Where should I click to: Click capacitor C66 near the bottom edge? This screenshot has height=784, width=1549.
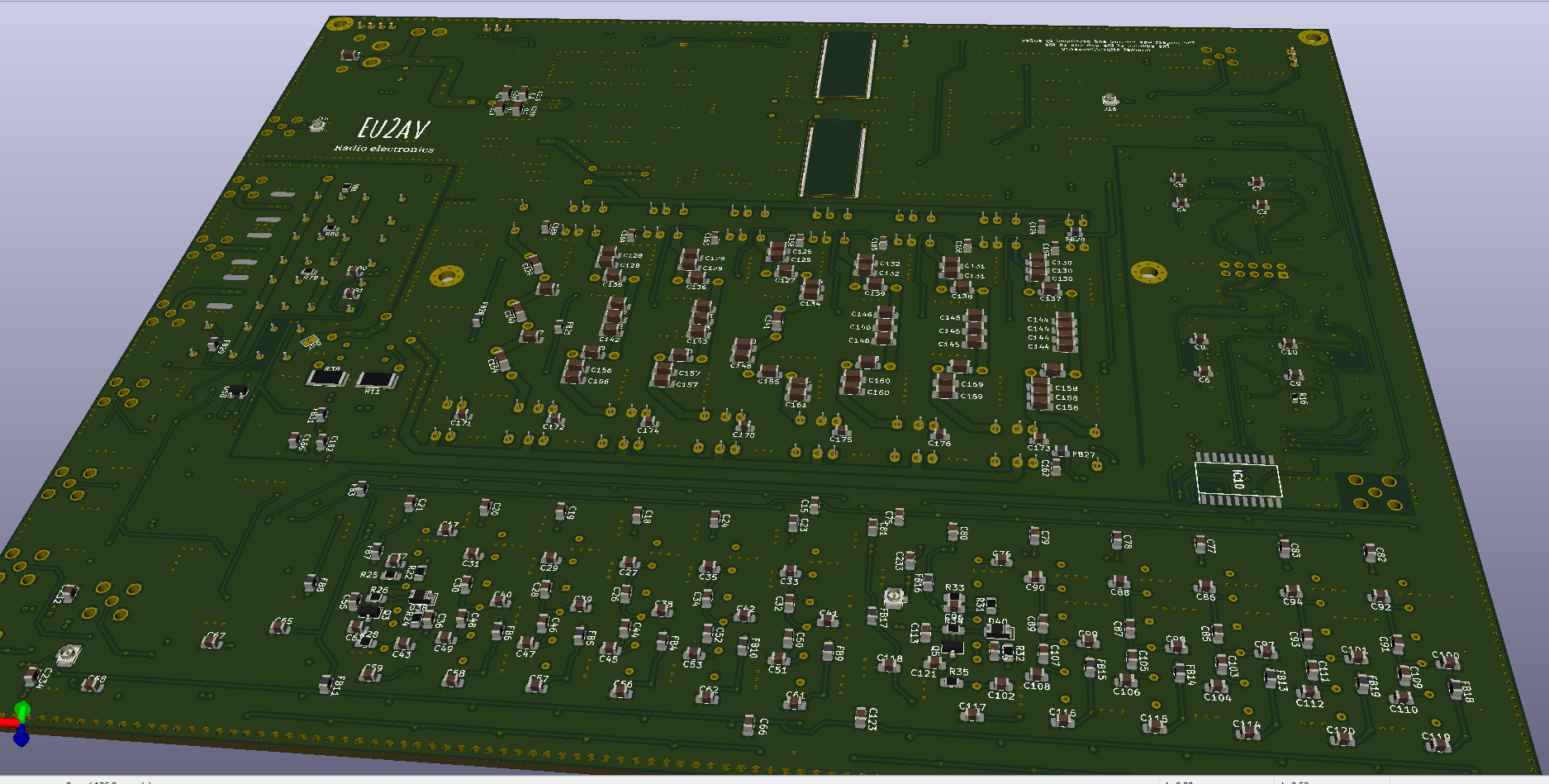[750, 725]
